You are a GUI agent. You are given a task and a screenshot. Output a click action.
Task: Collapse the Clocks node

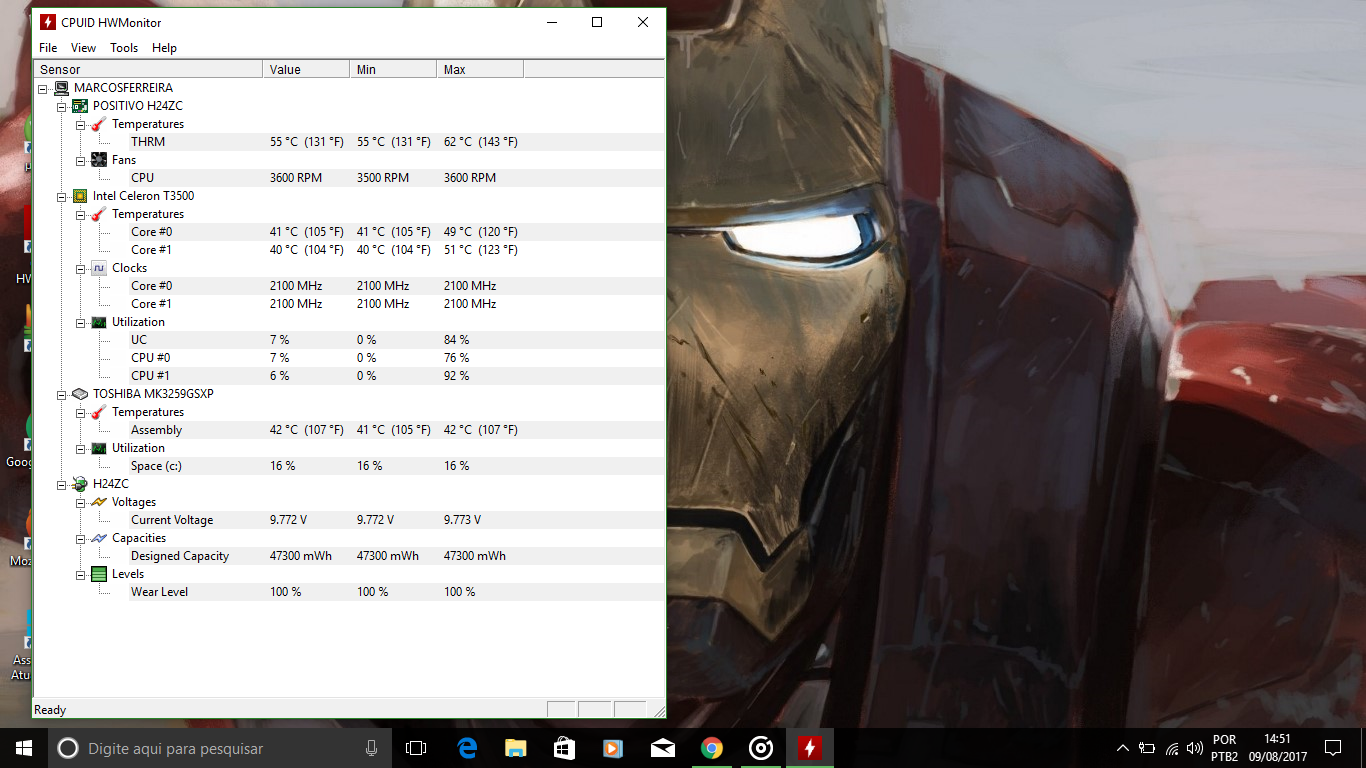pos(80,268)
